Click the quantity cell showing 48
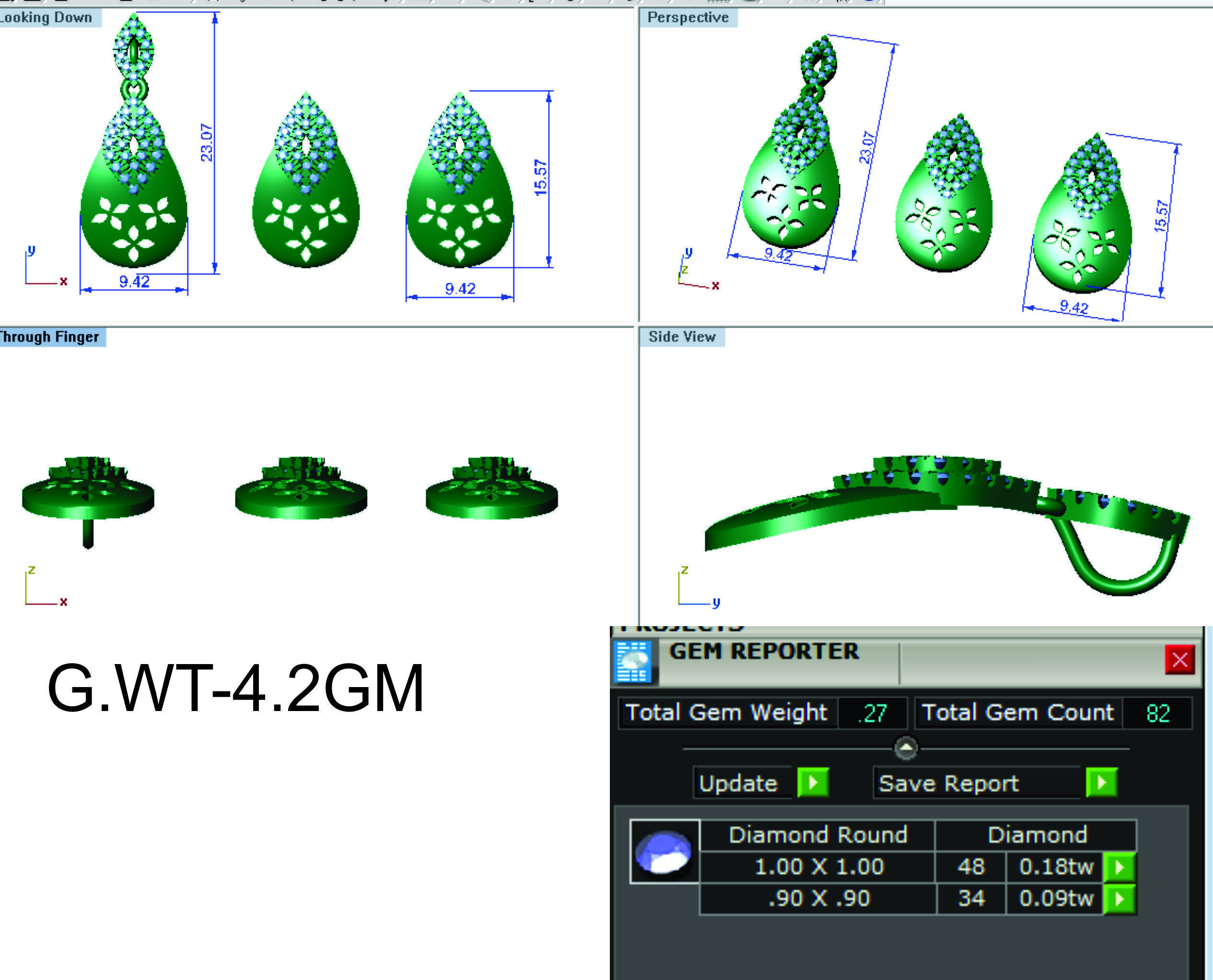Screen dimensions: 1213x980 pyautogui.click(x=971, y=866)
